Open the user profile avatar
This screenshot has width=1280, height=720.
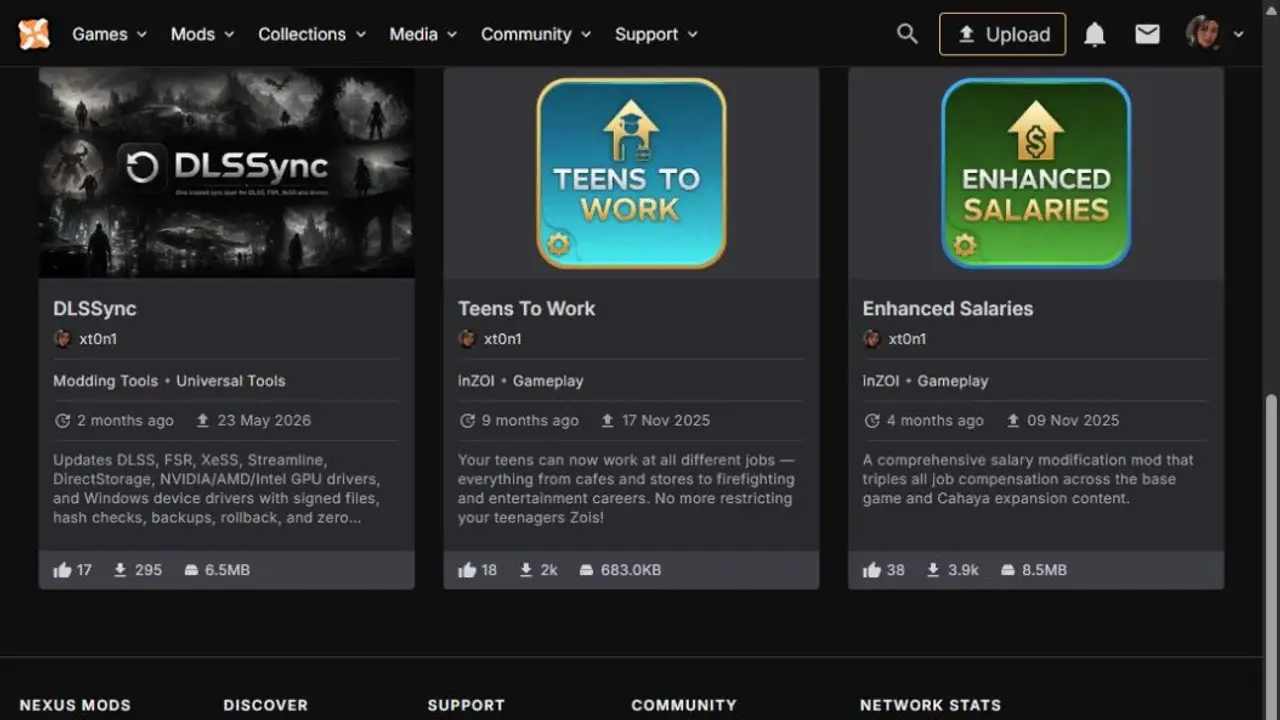click(1203, 34)
